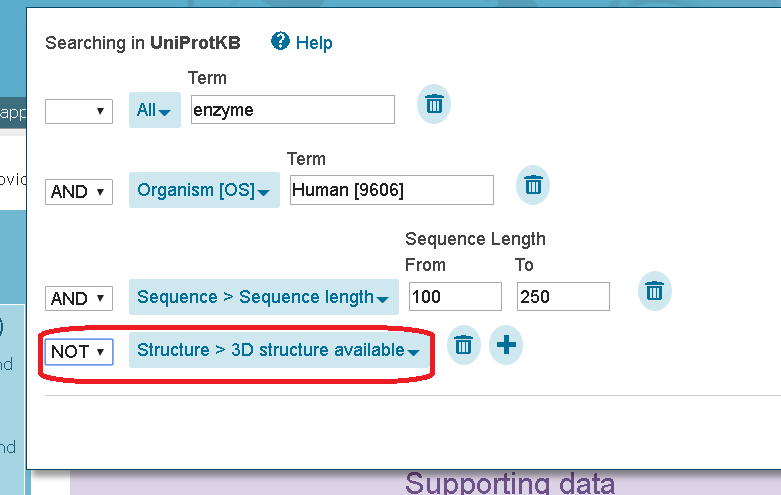Change the AND operator for Sequence length row
Screen dimensions: 781x495
click(x=79, y=298)
